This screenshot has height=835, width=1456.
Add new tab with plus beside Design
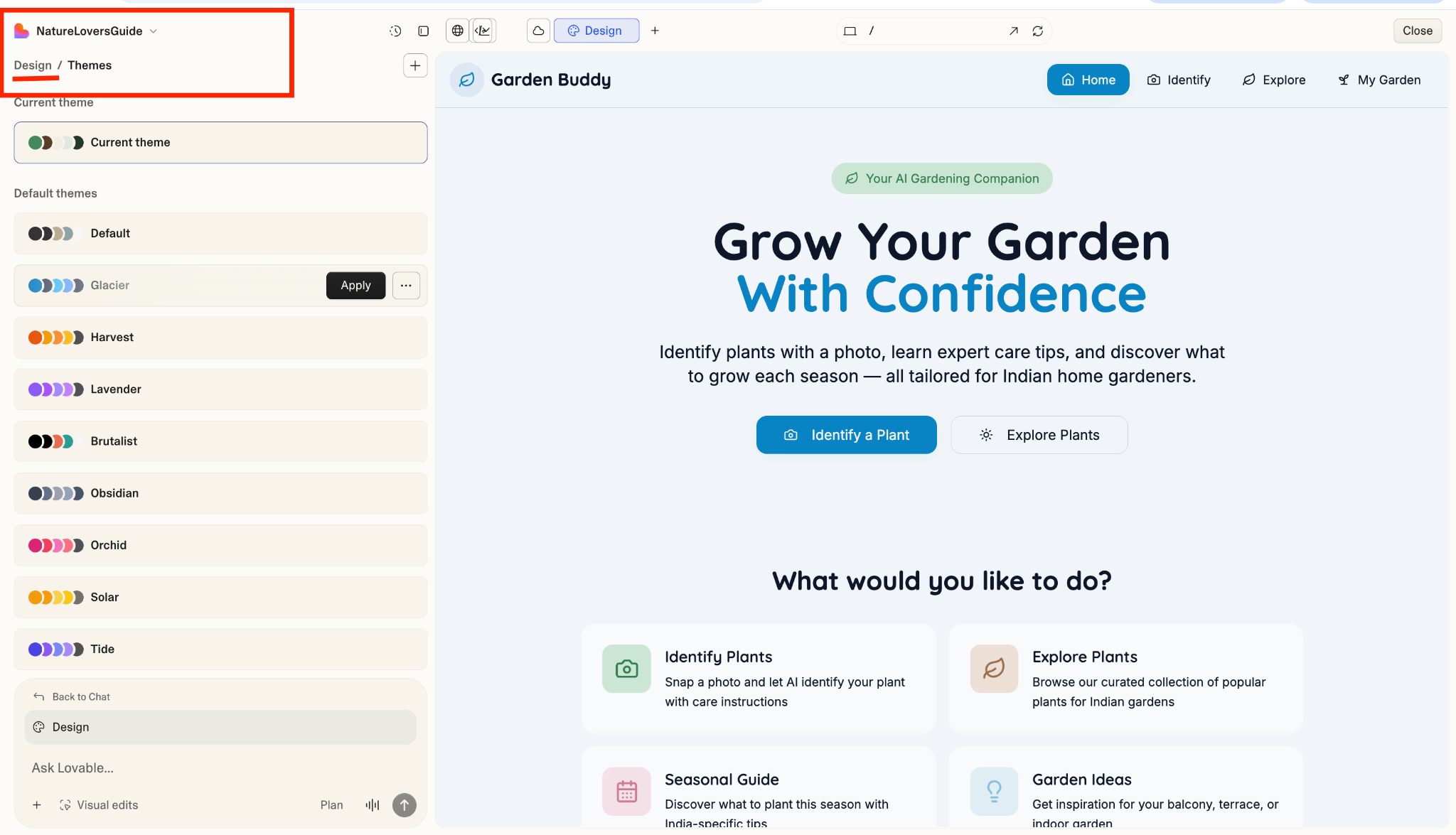pyautogui.click(x=655, y=31)
